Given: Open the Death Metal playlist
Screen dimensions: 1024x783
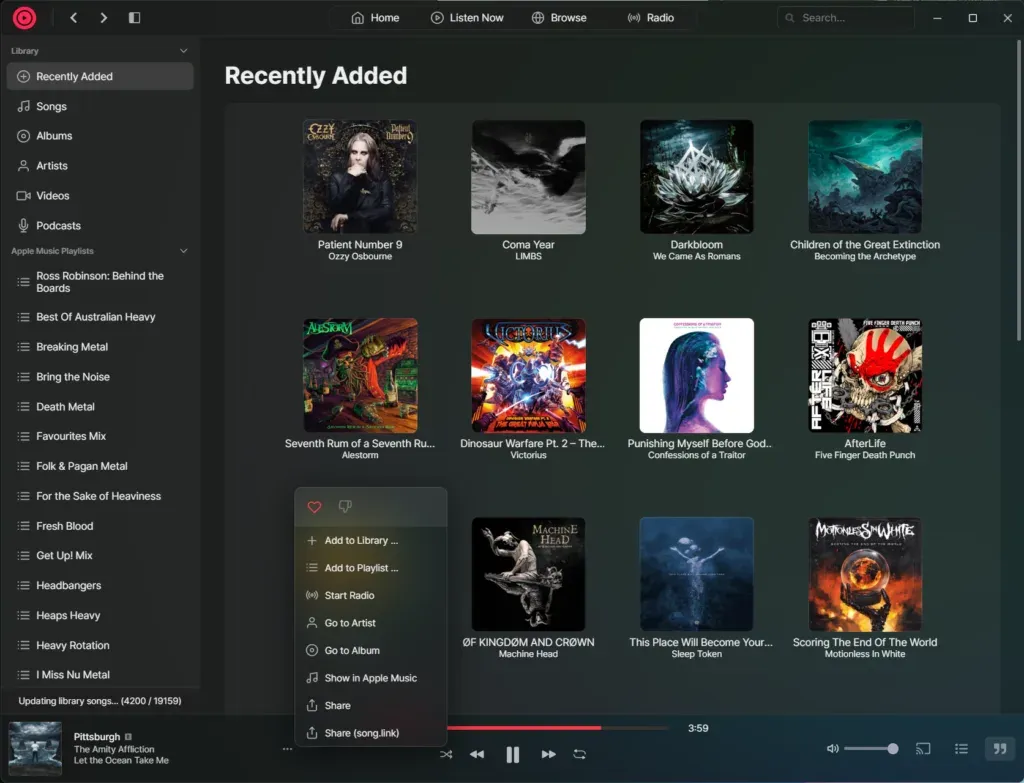Looking at the screenshot, I should 100,406.
